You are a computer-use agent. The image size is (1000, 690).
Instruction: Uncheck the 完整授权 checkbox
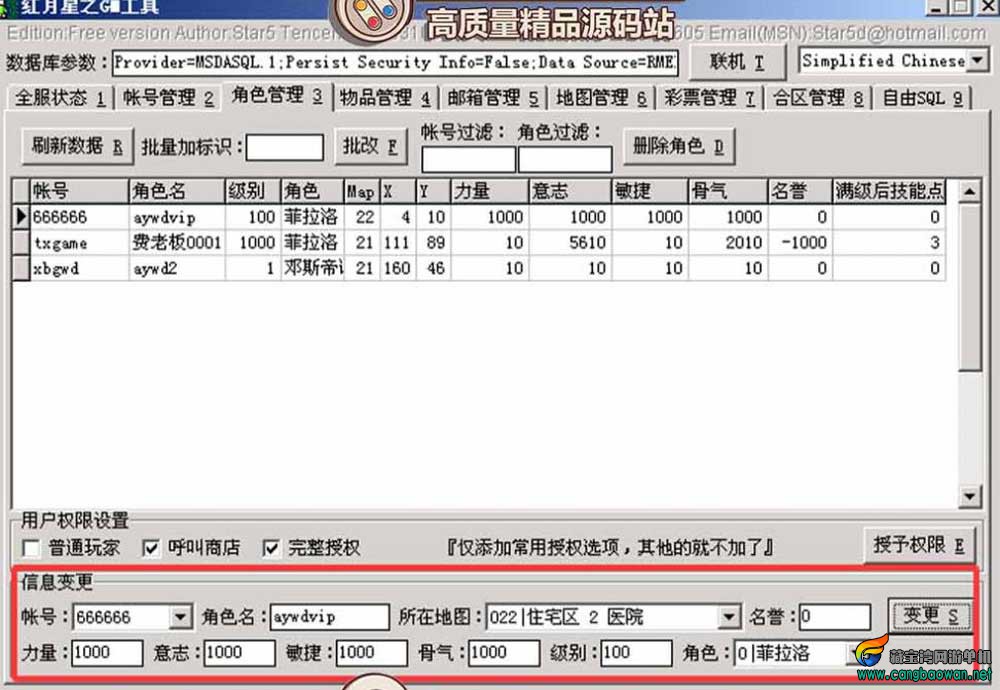pyautogui.click(x=271, y=548)
